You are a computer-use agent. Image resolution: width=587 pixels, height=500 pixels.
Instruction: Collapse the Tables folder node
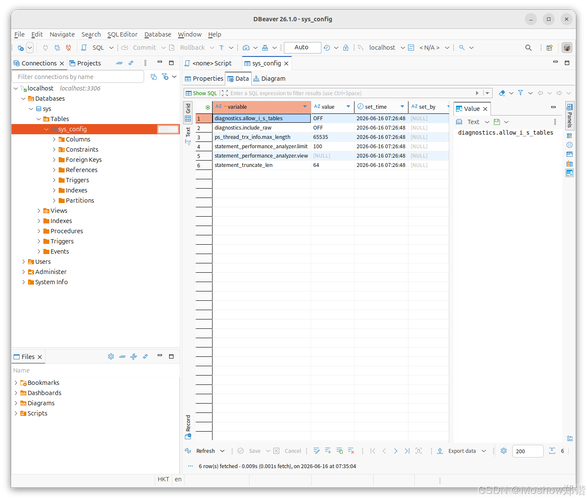[x=39, y=119]
